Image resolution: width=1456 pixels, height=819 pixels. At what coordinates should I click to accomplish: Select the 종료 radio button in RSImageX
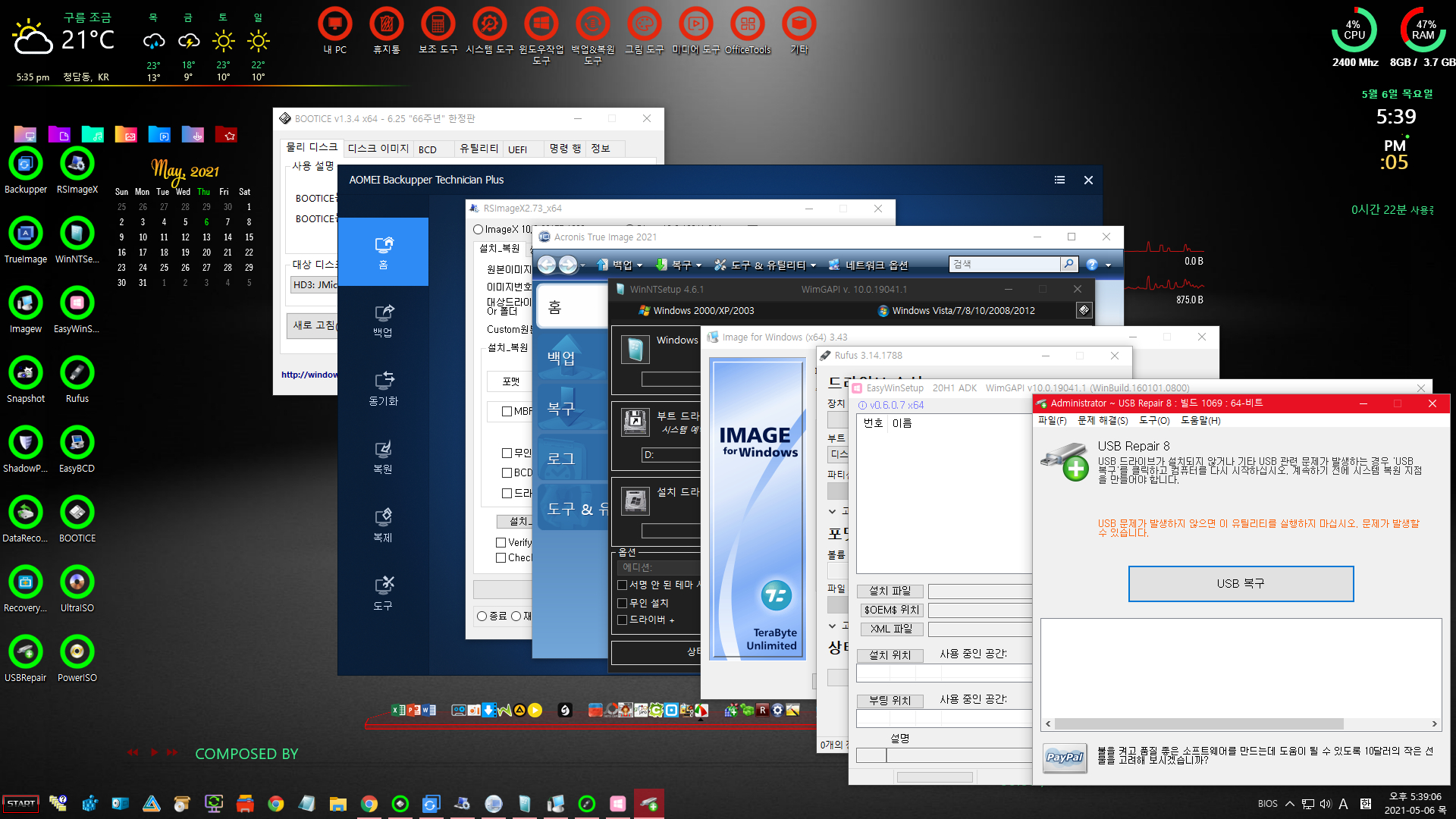[482, 616]
